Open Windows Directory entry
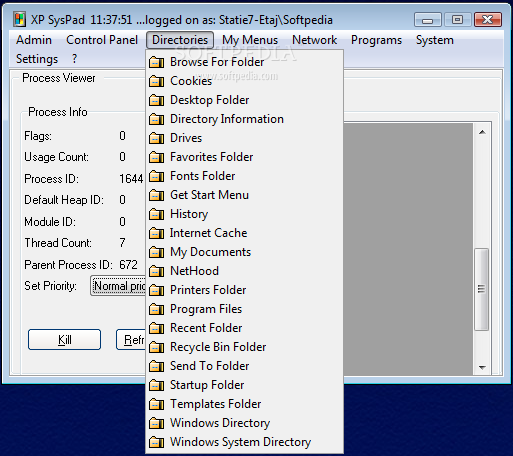 point(245,423)
